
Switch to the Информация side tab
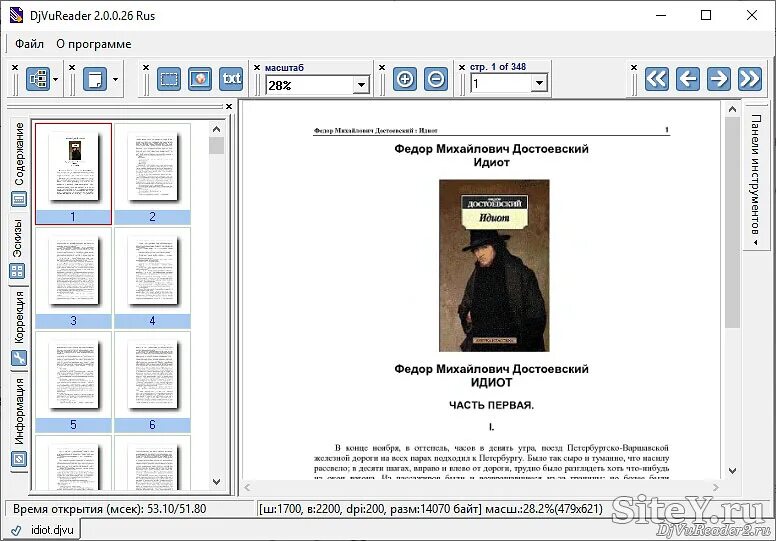[x=19, y=411]
